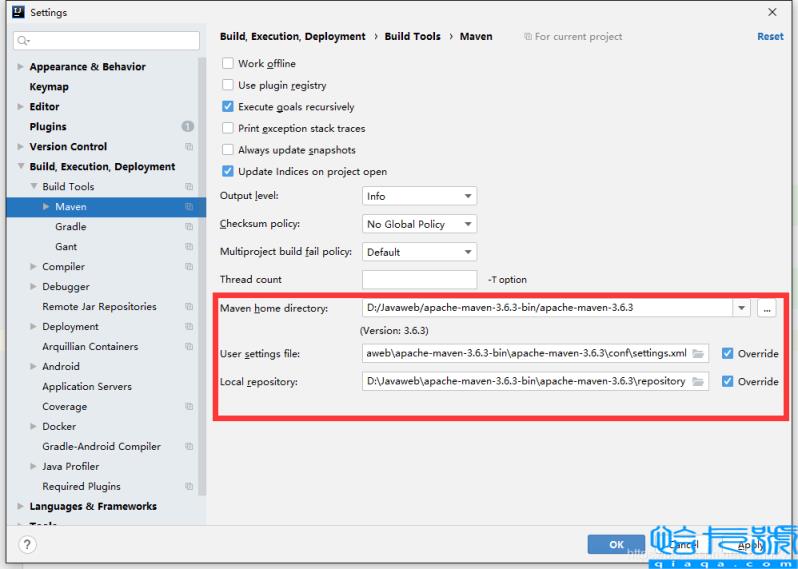Click the Reset link
798x569 pixels.
coord(770,37)
